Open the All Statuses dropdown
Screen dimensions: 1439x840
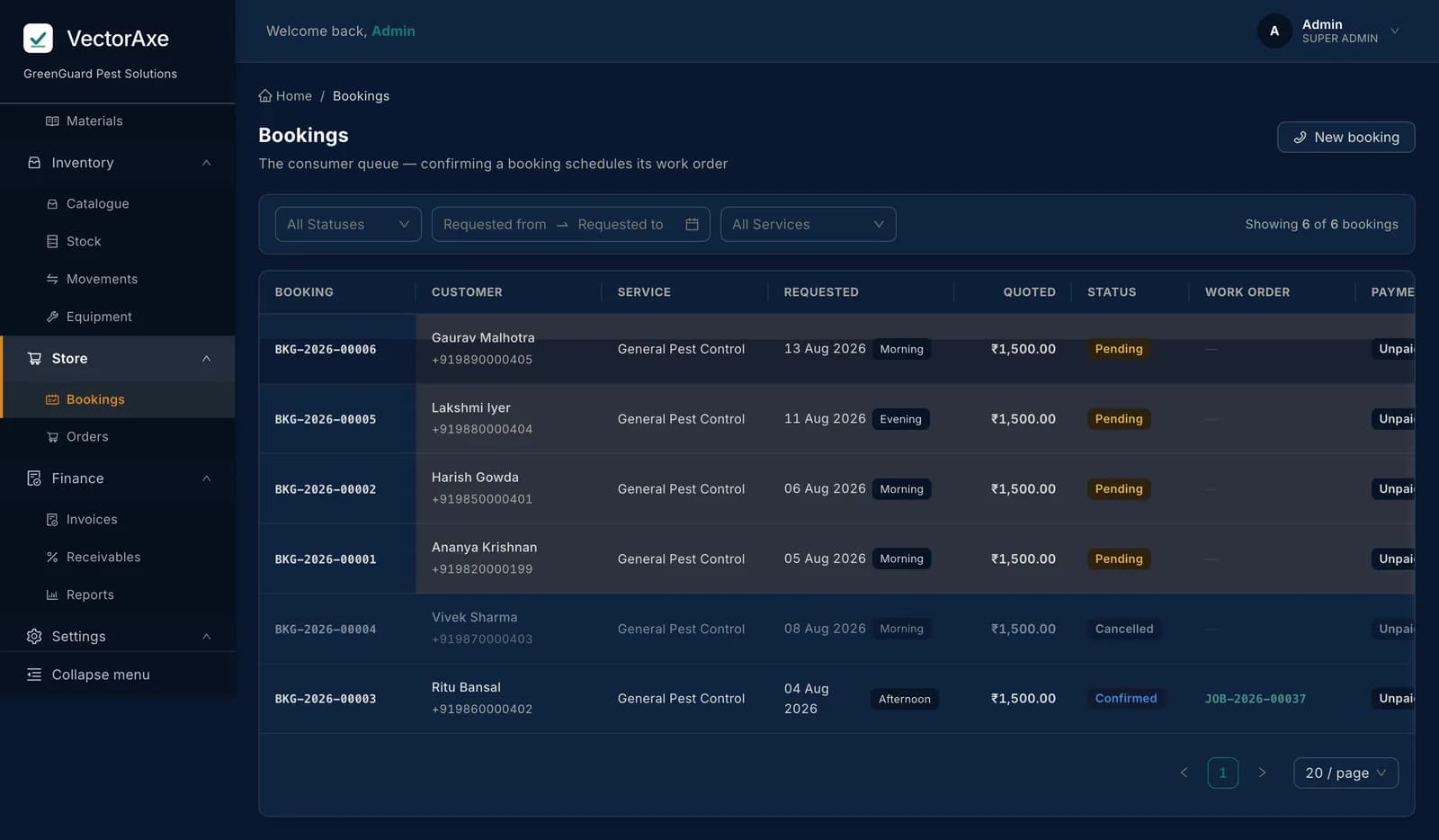[x=348, y=225]
